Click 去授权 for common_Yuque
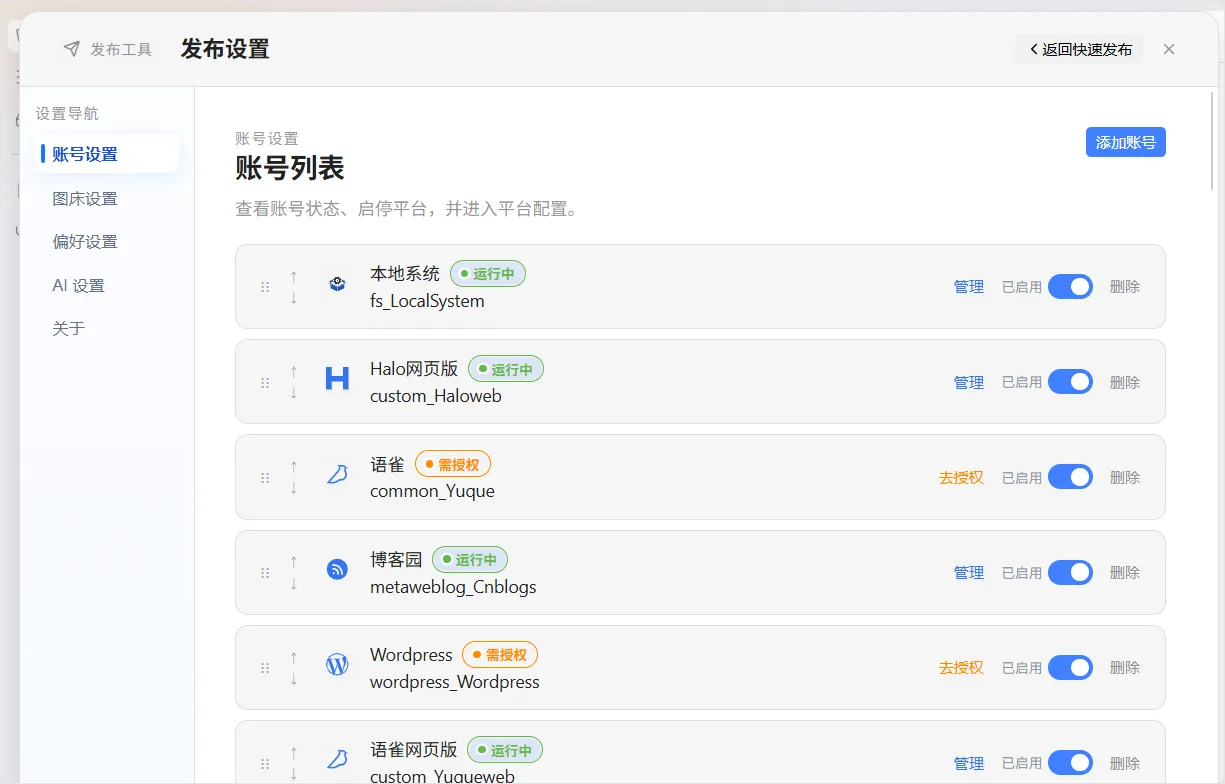Viewport: 1225px width, 784px height. [961, 477]
